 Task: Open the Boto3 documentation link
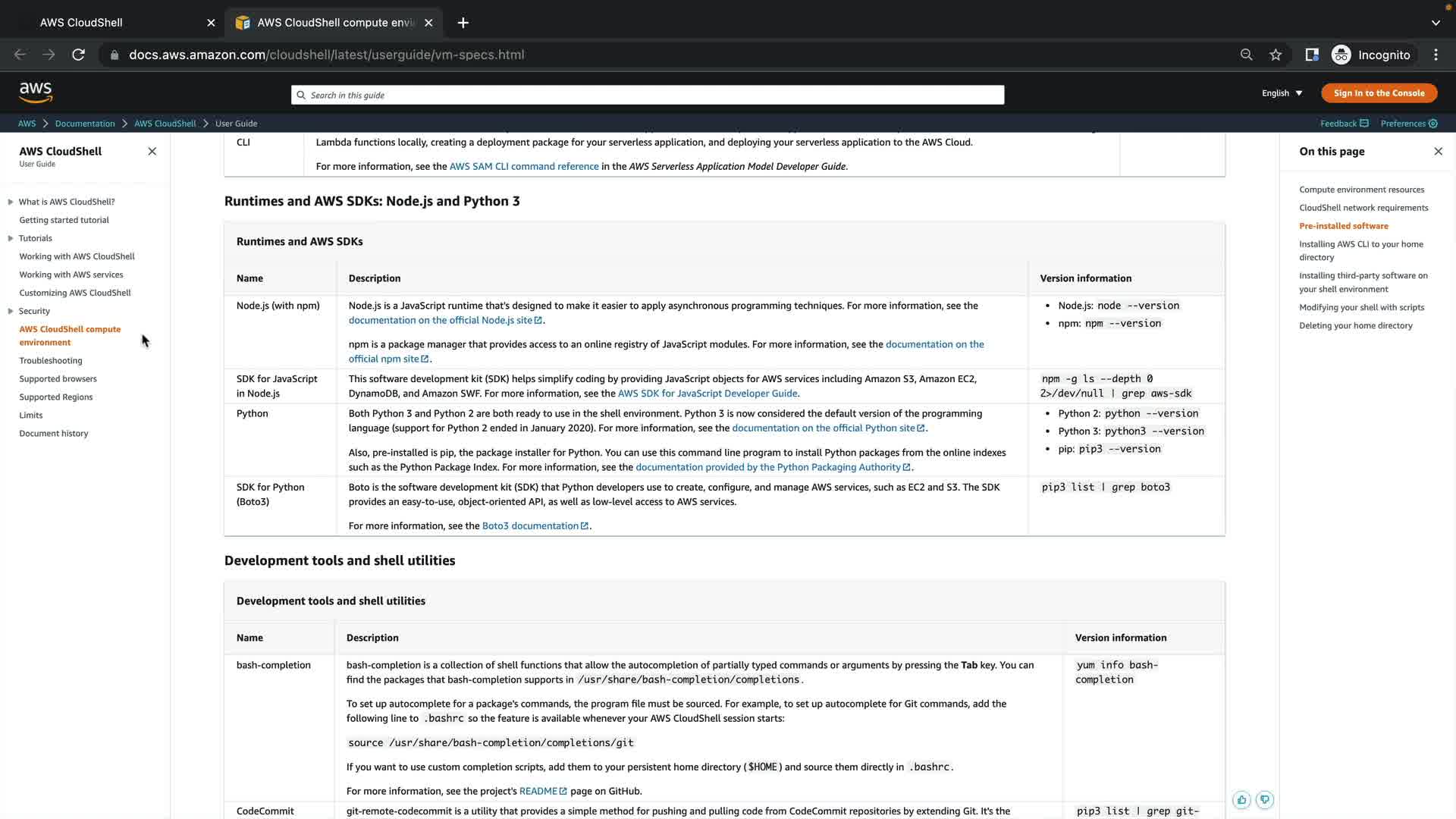pyautogui.click(x=530, y=526)
